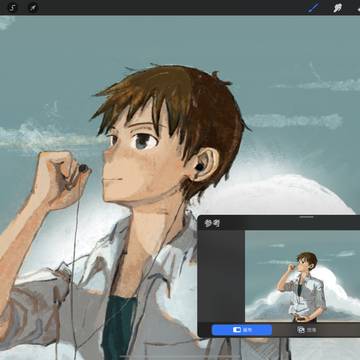The height and width of the screenshot is (360, 360).
Task: Select the Smudge finger tool
Action: (x=338, y=8)
